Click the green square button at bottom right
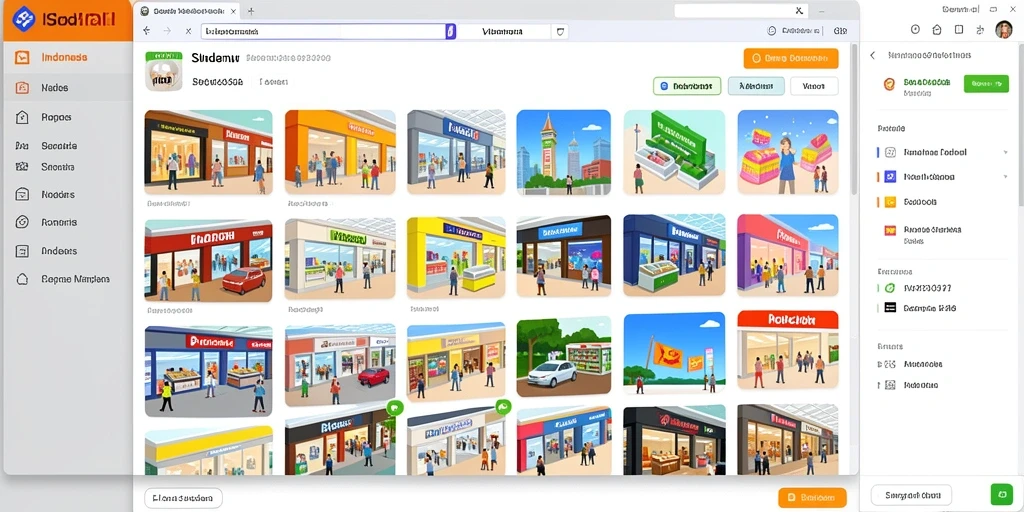The width and height of the screenshot is (1024, 512). click(1000, 494)
